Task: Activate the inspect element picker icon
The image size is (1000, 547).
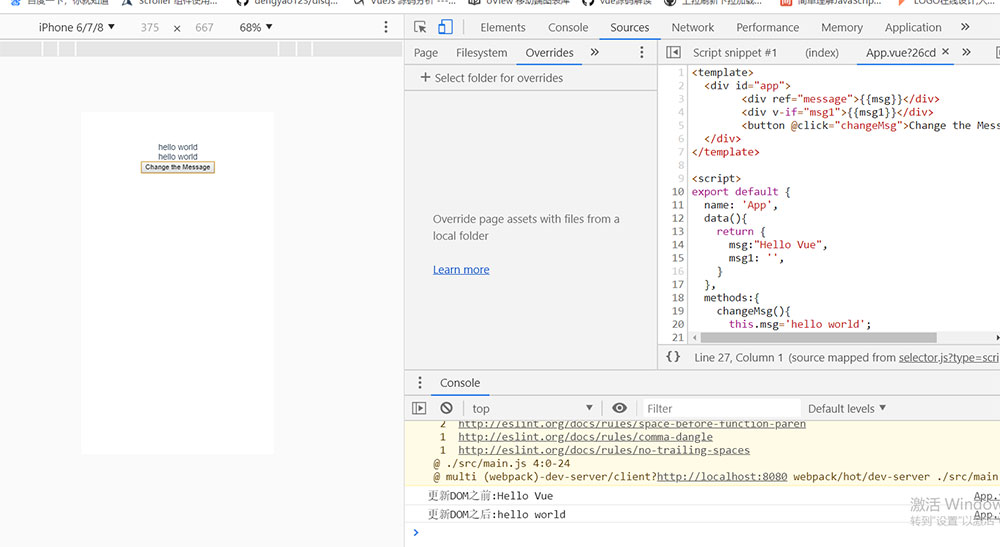Action: pos(420,27)
